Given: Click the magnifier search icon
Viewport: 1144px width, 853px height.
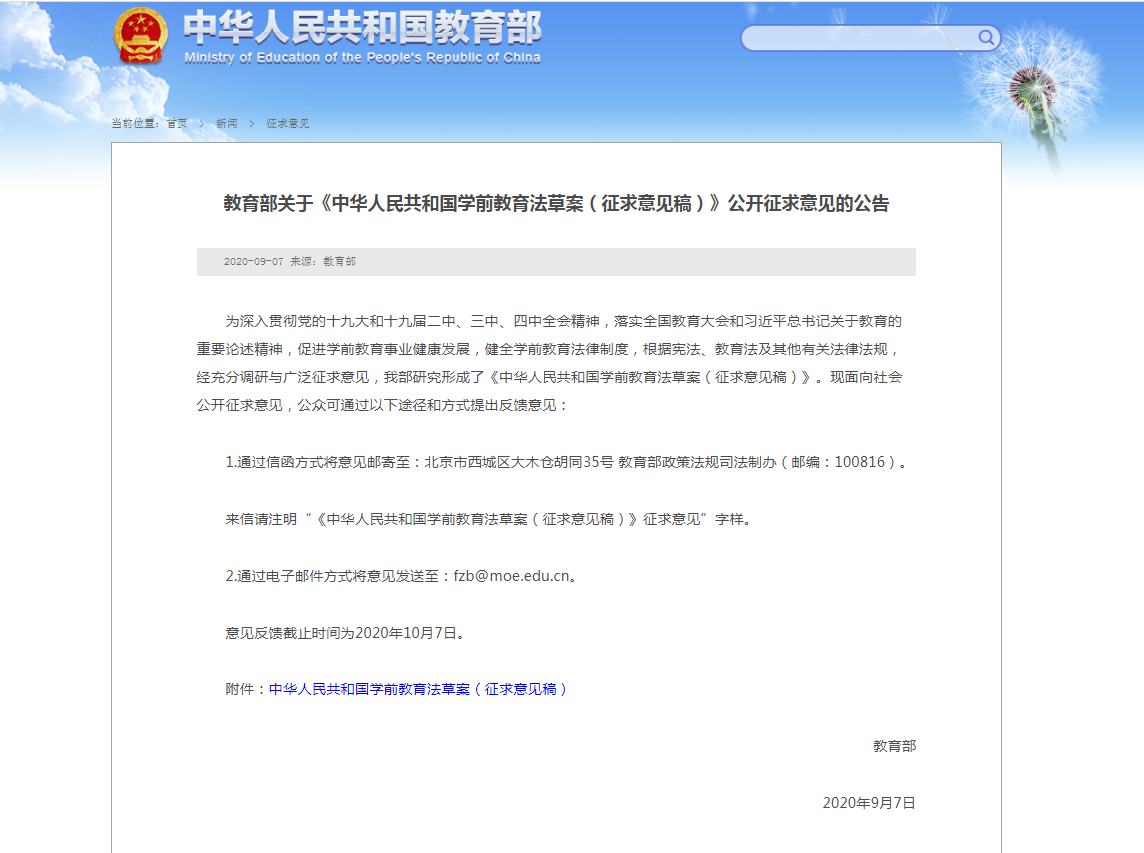Looking at the screenshot, I should tap(986, 38).
